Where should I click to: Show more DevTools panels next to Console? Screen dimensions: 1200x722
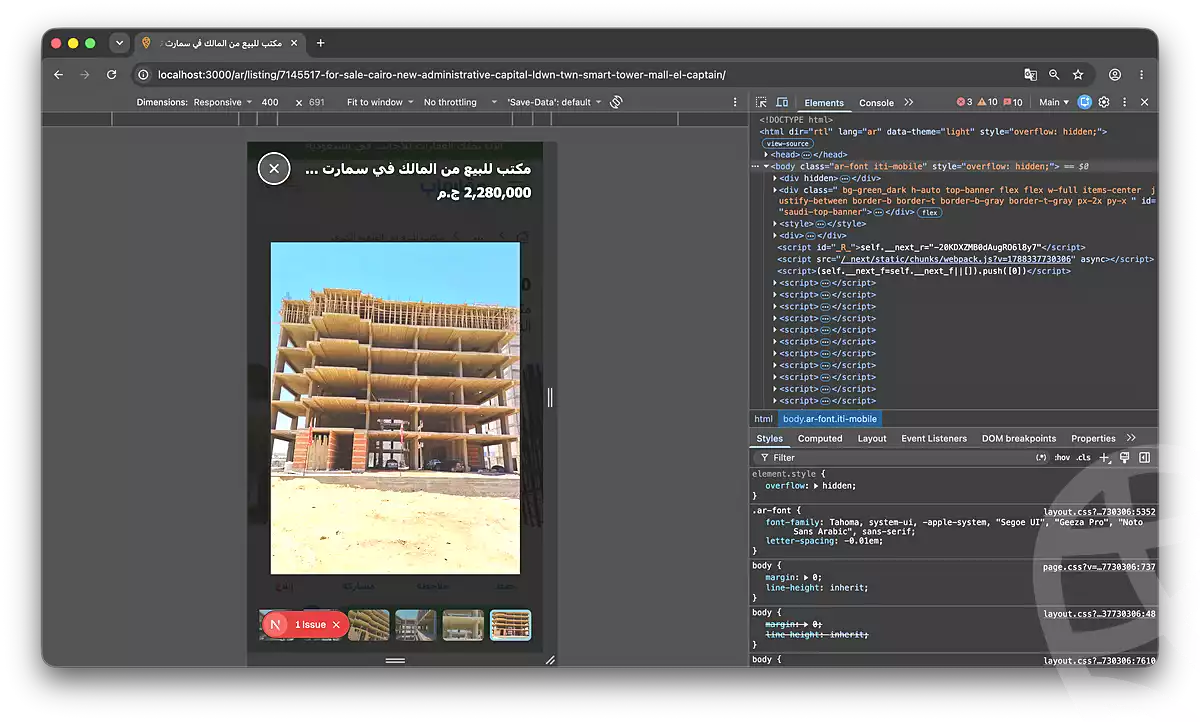909,102
